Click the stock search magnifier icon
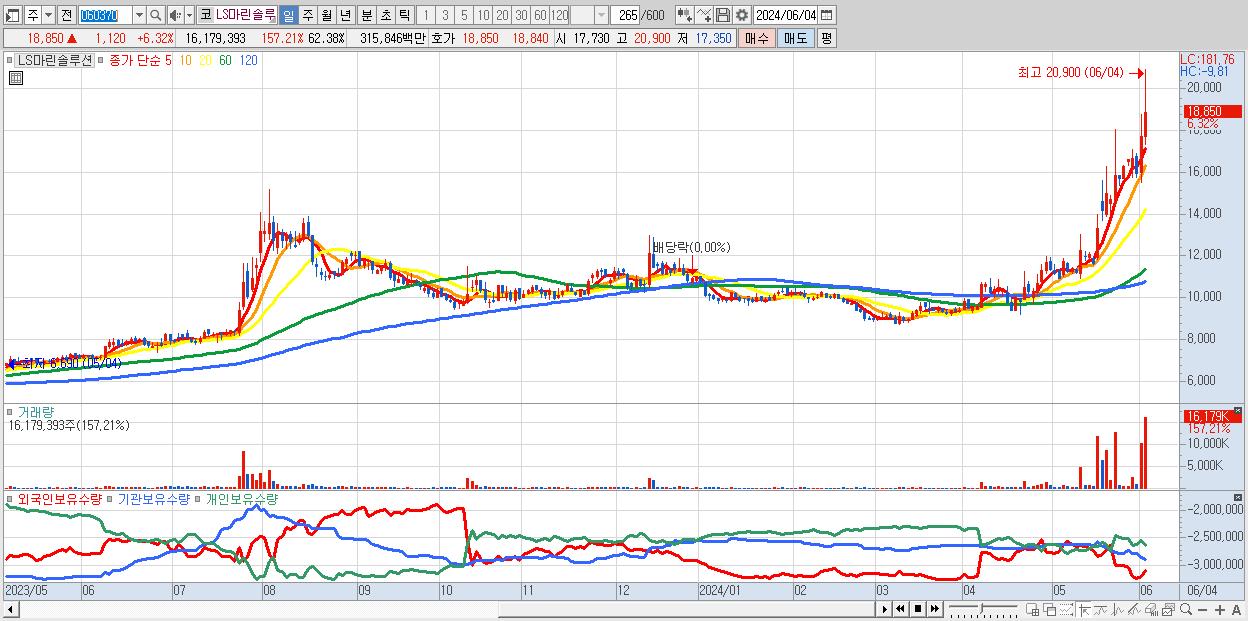 coord(156,15)
